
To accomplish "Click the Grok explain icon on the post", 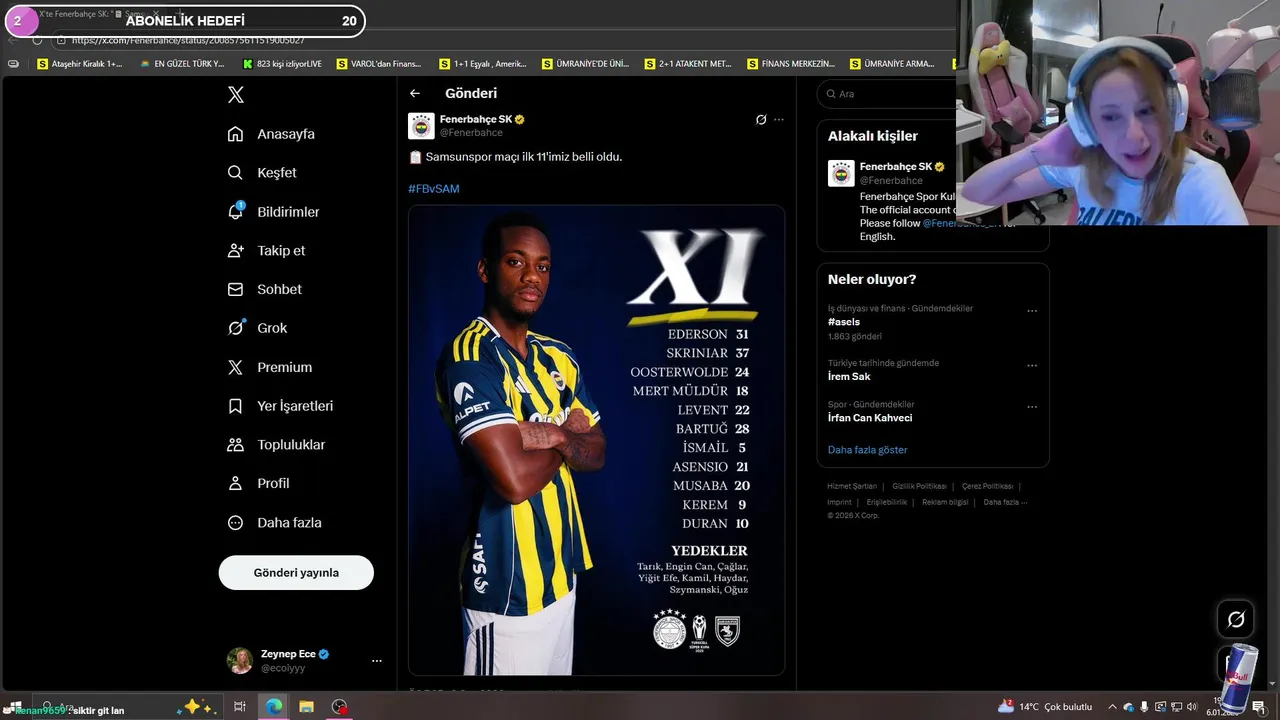I will (x=761, y=120).
